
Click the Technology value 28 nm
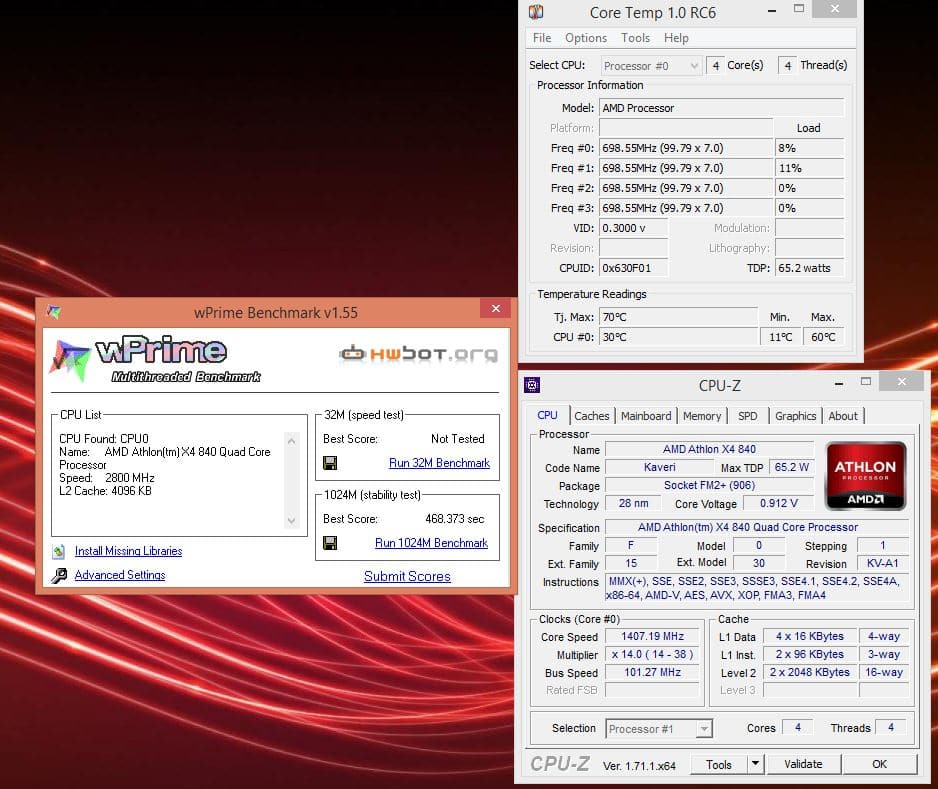pyautogui.click(x=633, y=503)
